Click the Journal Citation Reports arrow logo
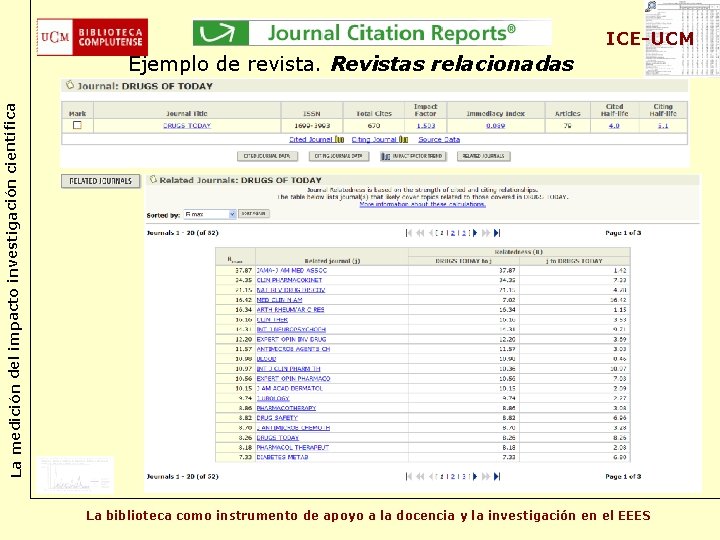Image resolution: width=720 pixels, height=540 pixels. coord(220,33)
